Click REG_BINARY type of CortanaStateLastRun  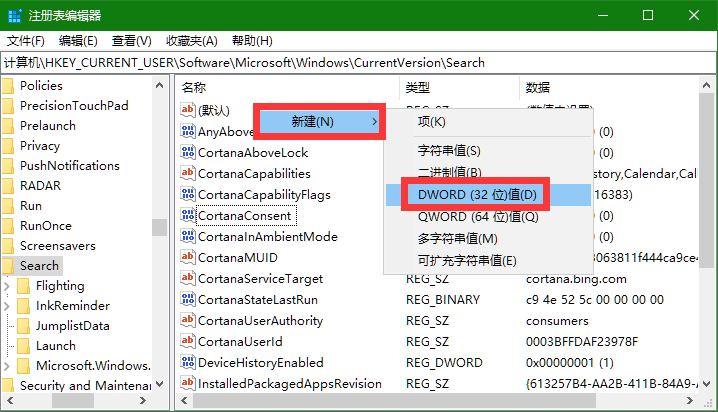coord(443,300)
